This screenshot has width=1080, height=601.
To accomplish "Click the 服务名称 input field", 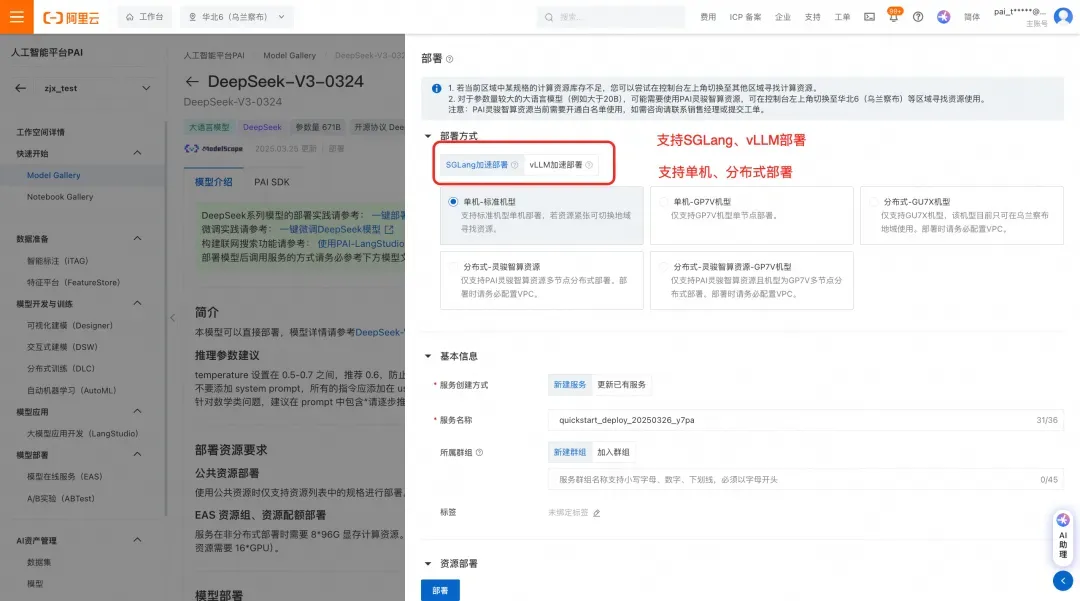I will tap(806, 420).
